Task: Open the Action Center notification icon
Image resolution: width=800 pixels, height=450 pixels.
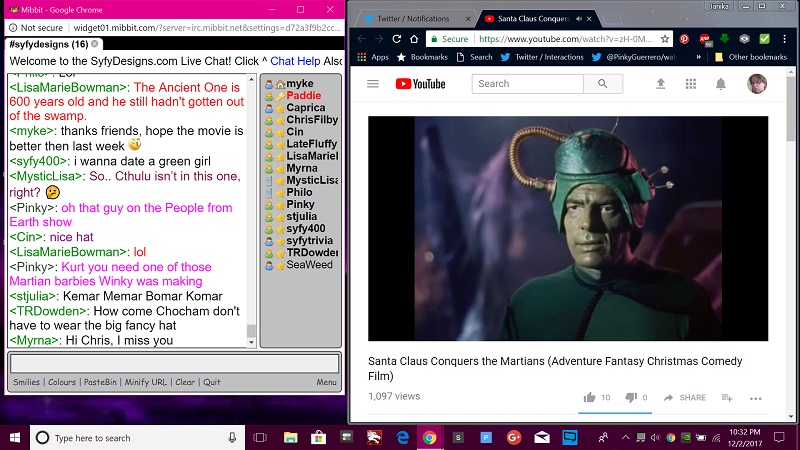Action: point(779,437)
